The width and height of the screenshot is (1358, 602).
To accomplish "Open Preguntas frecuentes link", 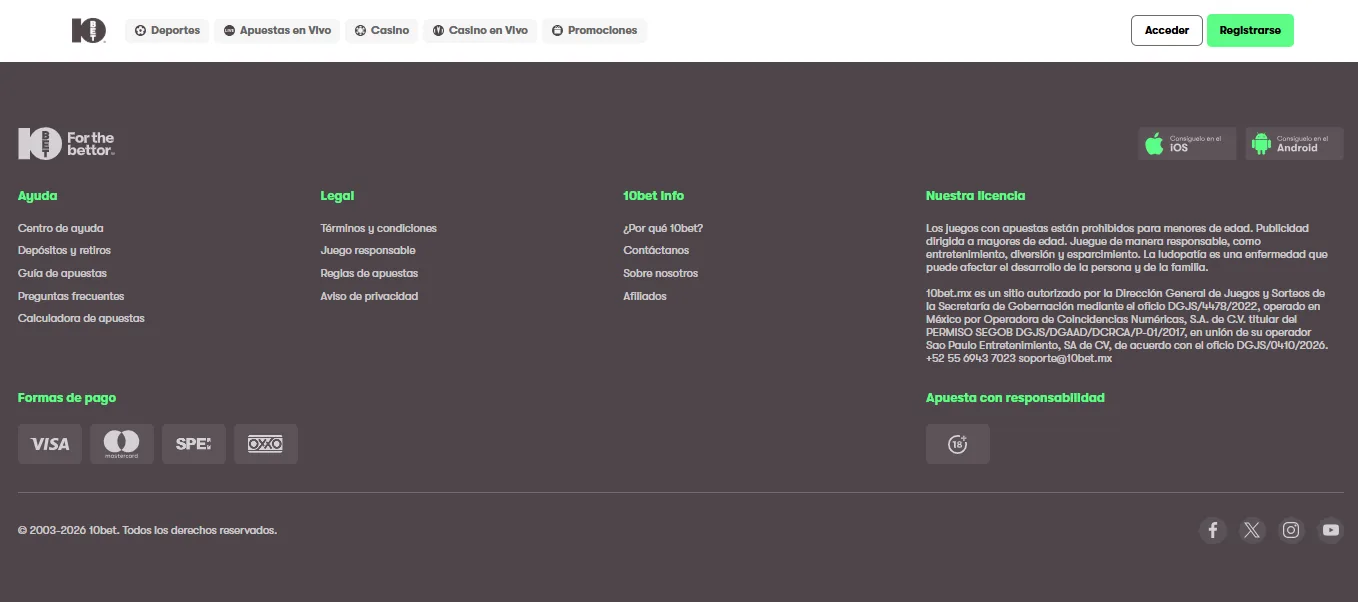I will coord(71,296).
